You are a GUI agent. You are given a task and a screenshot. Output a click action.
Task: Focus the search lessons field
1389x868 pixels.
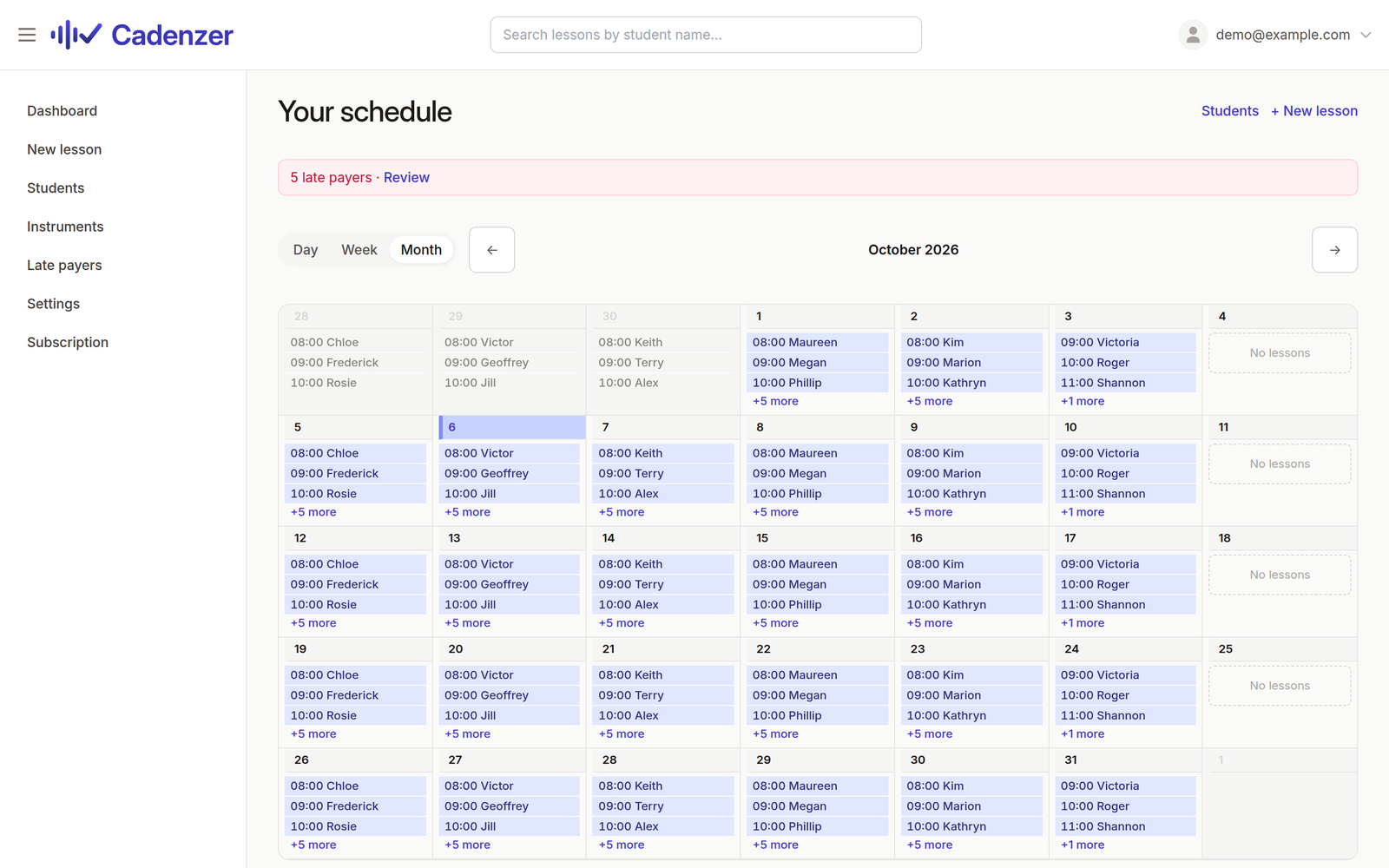tap(706, 35)
